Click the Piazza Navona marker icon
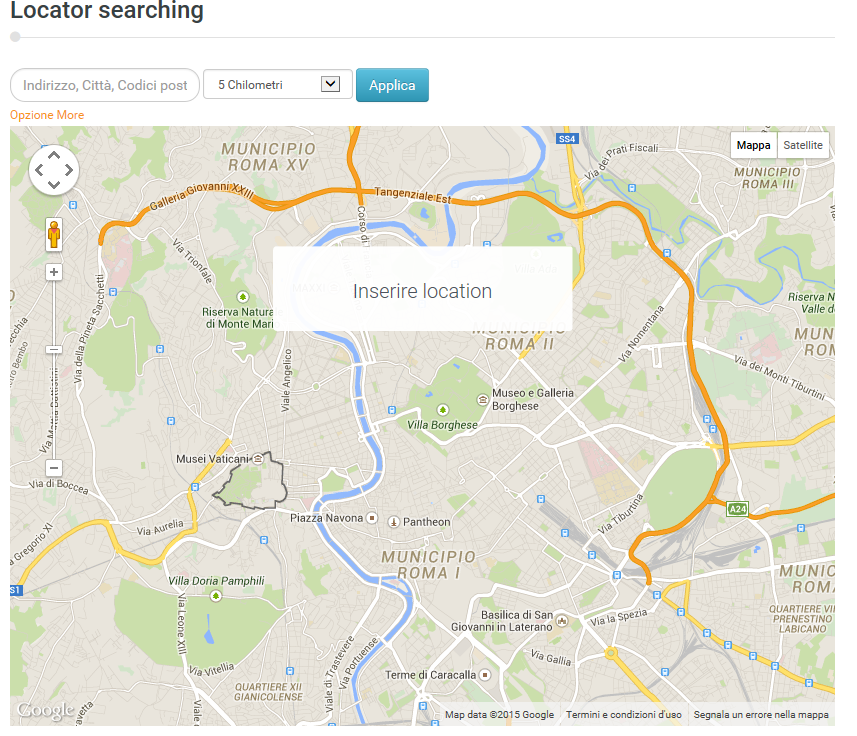 [x=372, y=517]
